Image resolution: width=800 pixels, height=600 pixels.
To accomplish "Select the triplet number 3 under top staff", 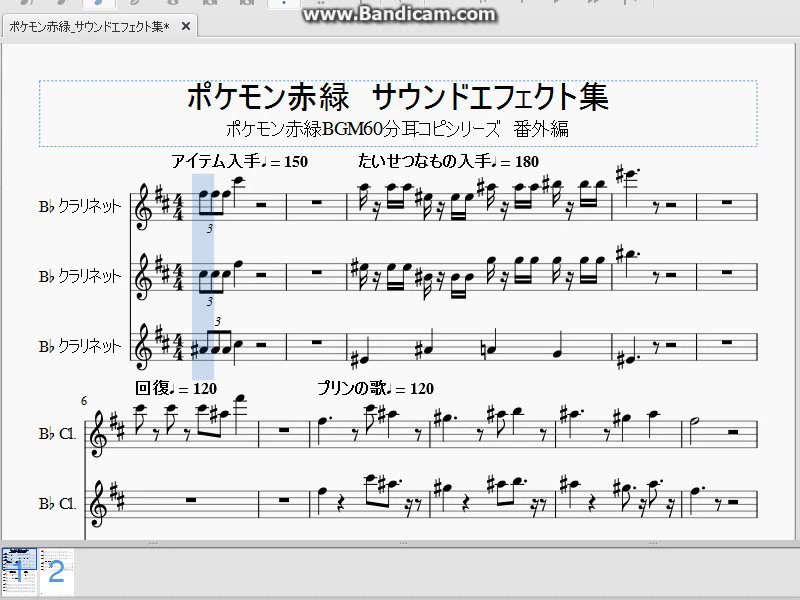I will pos(210,229).
